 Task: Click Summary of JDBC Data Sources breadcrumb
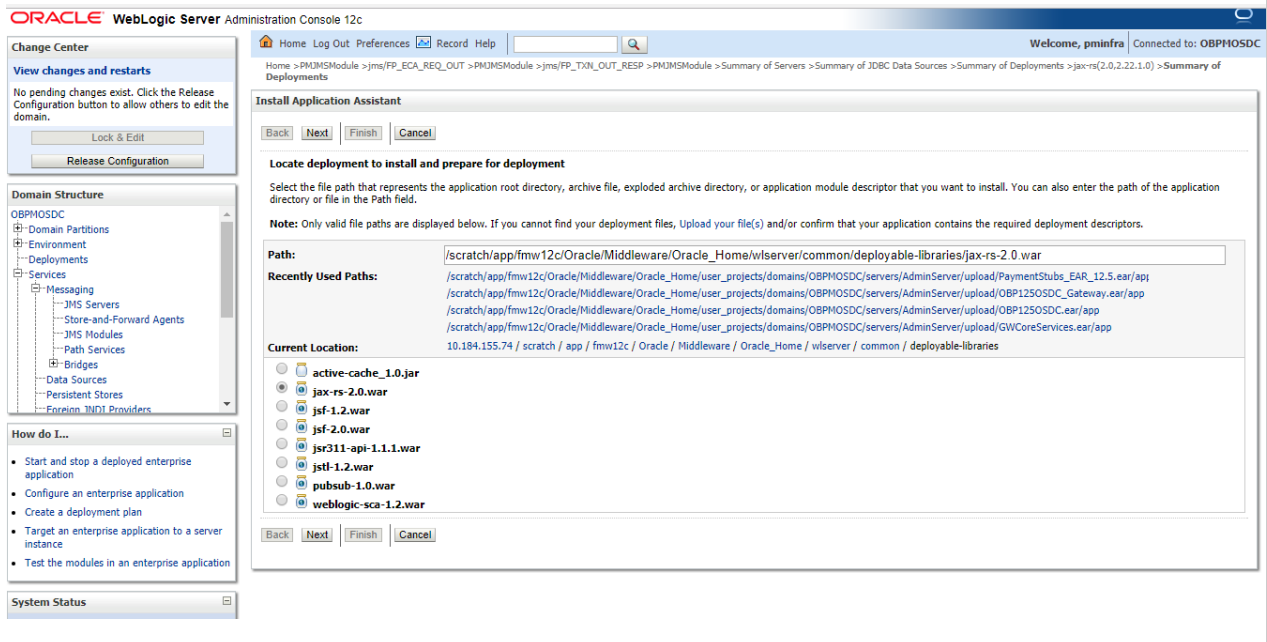[x=881, y=66]
